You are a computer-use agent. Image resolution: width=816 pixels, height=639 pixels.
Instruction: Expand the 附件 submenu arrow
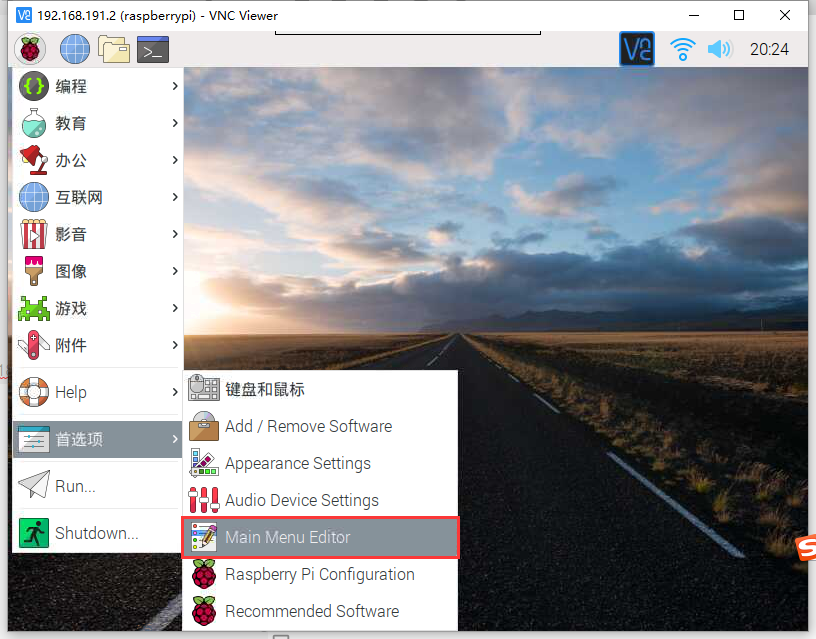click(x=175, y=345)
